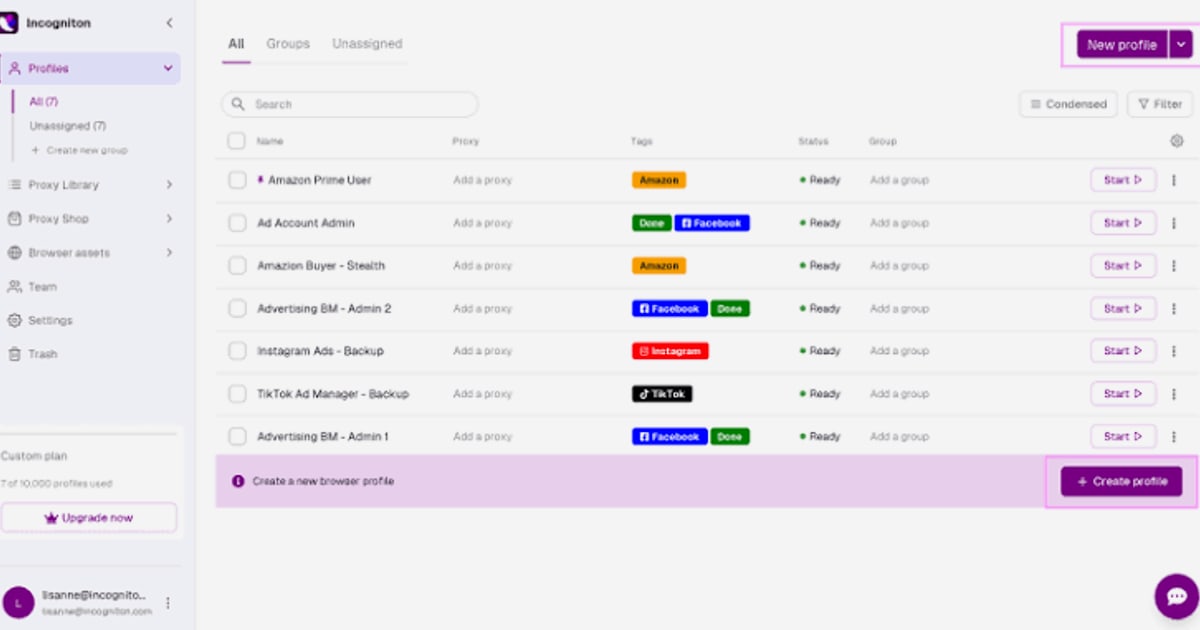The image size is (1200, 630).
Task: Tick the checkbox for Advertising BM - Admin 2
Action: (237, 309)
